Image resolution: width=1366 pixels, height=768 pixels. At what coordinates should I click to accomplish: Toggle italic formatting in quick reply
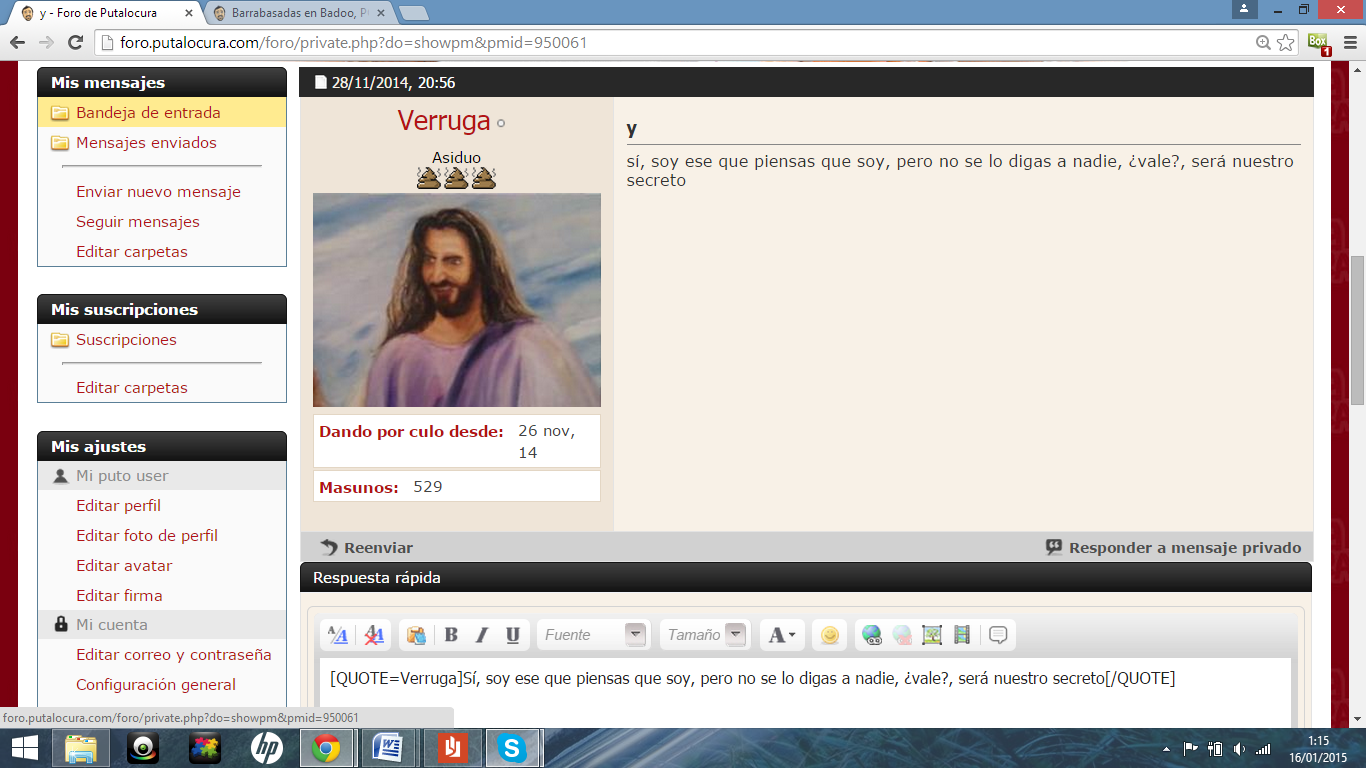tap(482, 635)
